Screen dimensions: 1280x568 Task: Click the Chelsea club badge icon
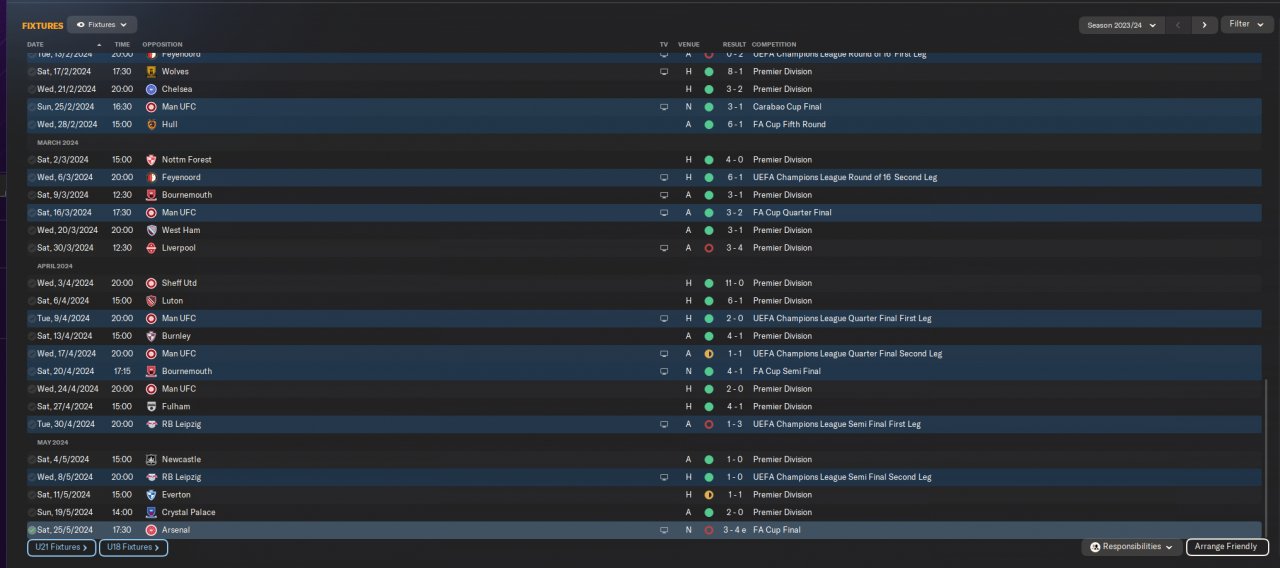click(152, 89)
